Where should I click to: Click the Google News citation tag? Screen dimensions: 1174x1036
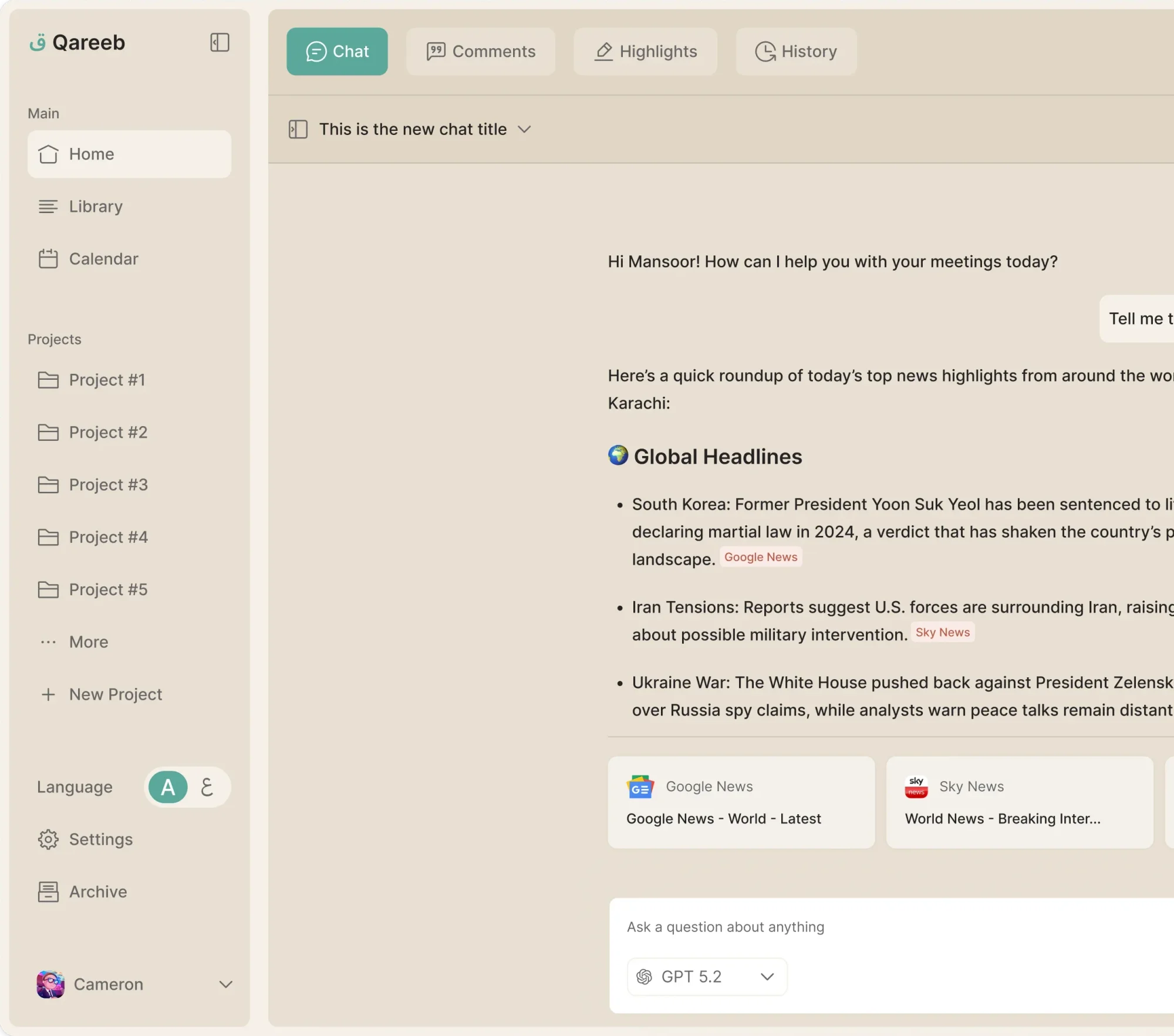[761, 556]
